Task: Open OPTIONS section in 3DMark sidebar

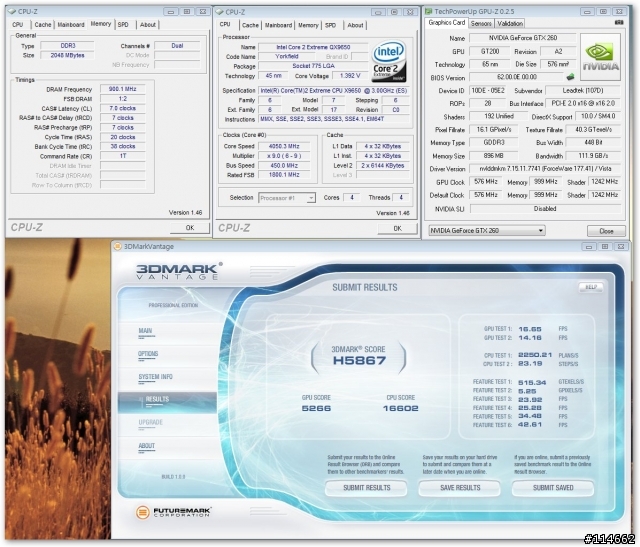Action: (148, 354)
